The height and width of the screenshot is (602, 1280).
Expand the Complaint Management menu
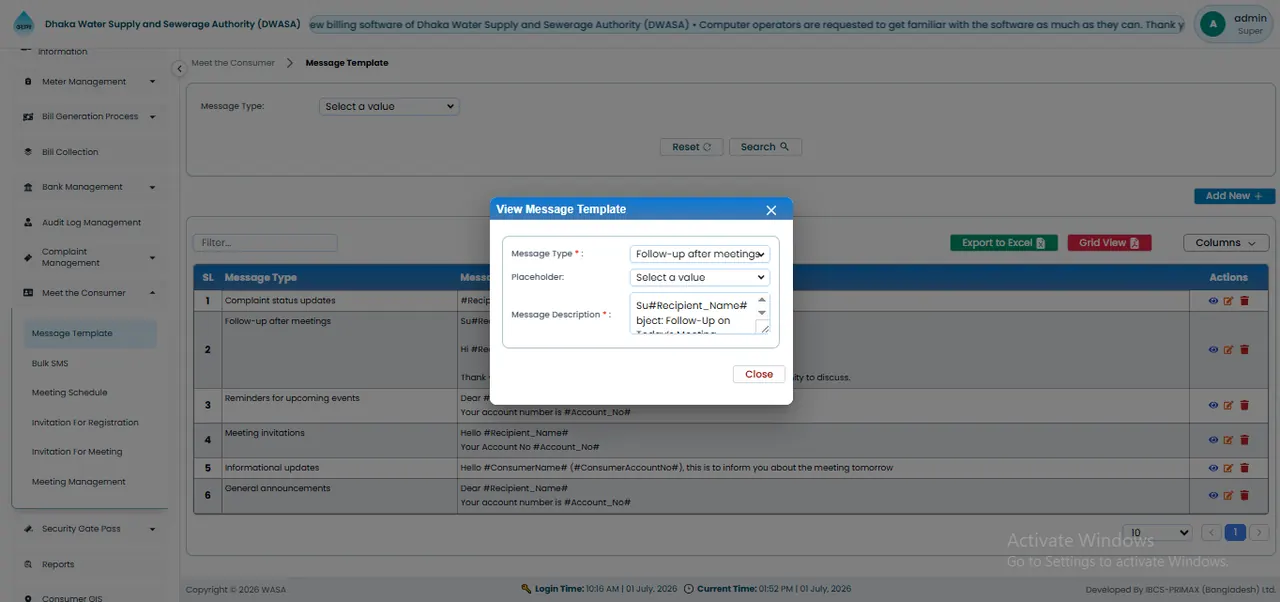(x=90, y=258)
